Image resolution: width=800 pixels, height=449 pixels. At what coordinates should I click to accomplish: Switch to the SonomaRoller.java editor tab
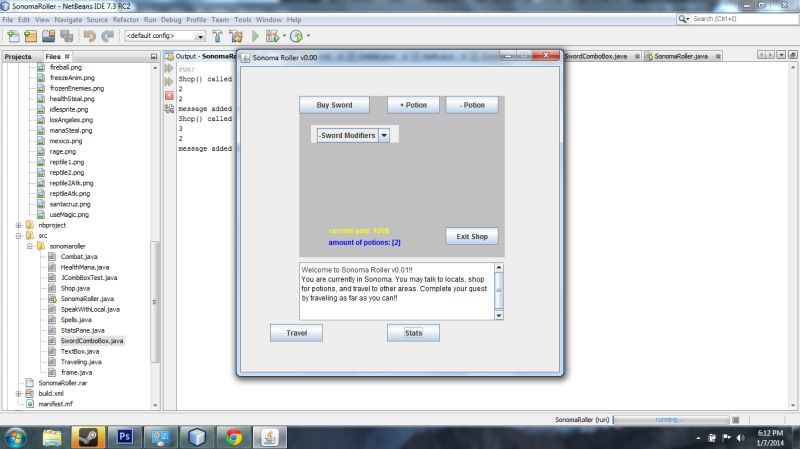click(681, 56)
